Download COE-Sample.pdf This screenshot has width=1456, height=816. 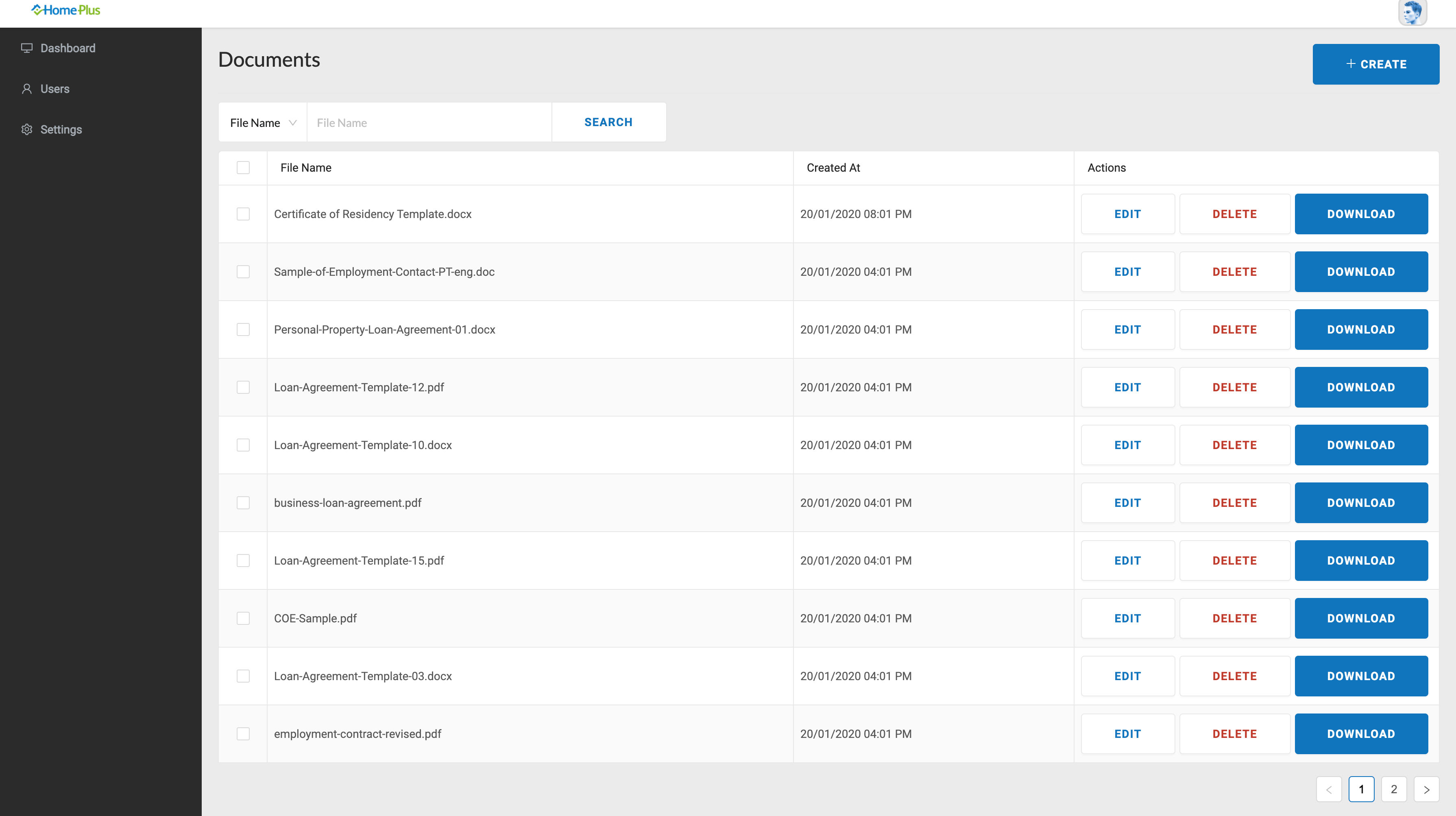(1361, 618)
